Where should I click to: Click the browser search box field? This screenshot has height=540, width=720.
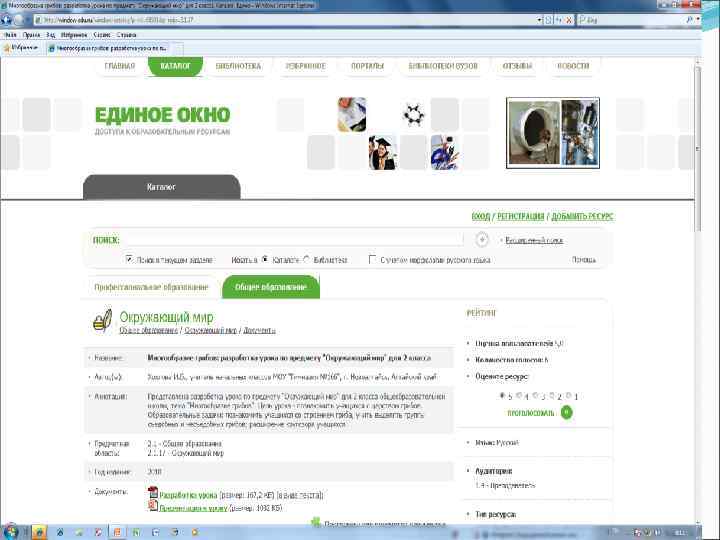tap(632, 20)
